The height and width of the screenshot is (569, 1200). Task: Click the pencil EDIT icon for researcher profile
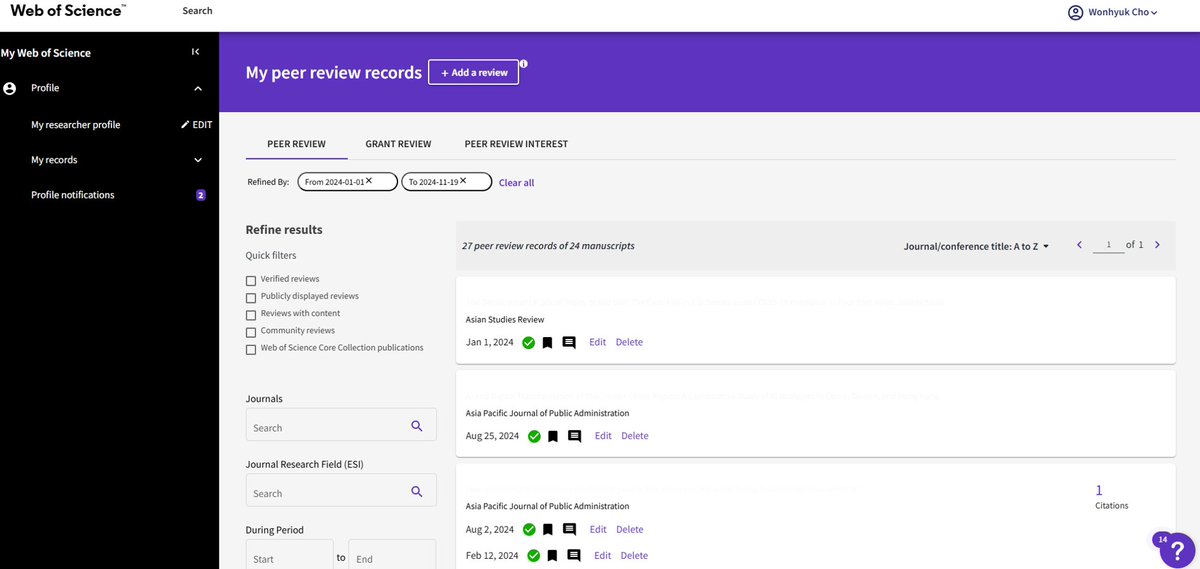point(185,125)
